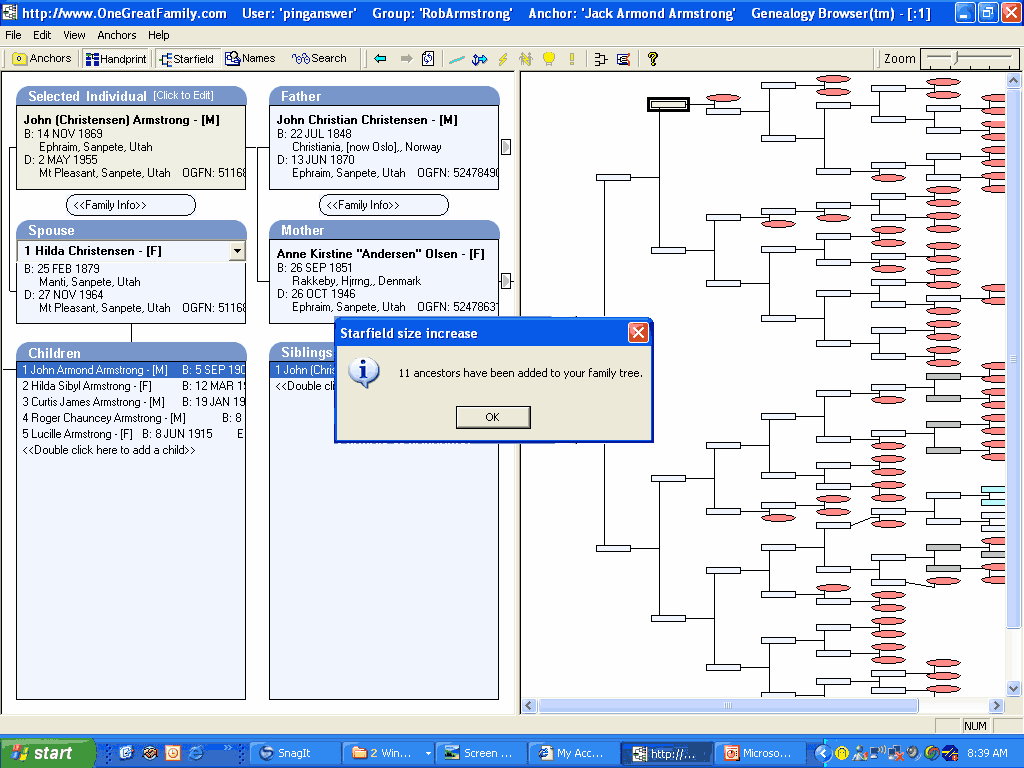The image size is (1024, 768).
Task: Close the Starfield size increase dialog
Action: pyautogui.click(x=638, y=333)
